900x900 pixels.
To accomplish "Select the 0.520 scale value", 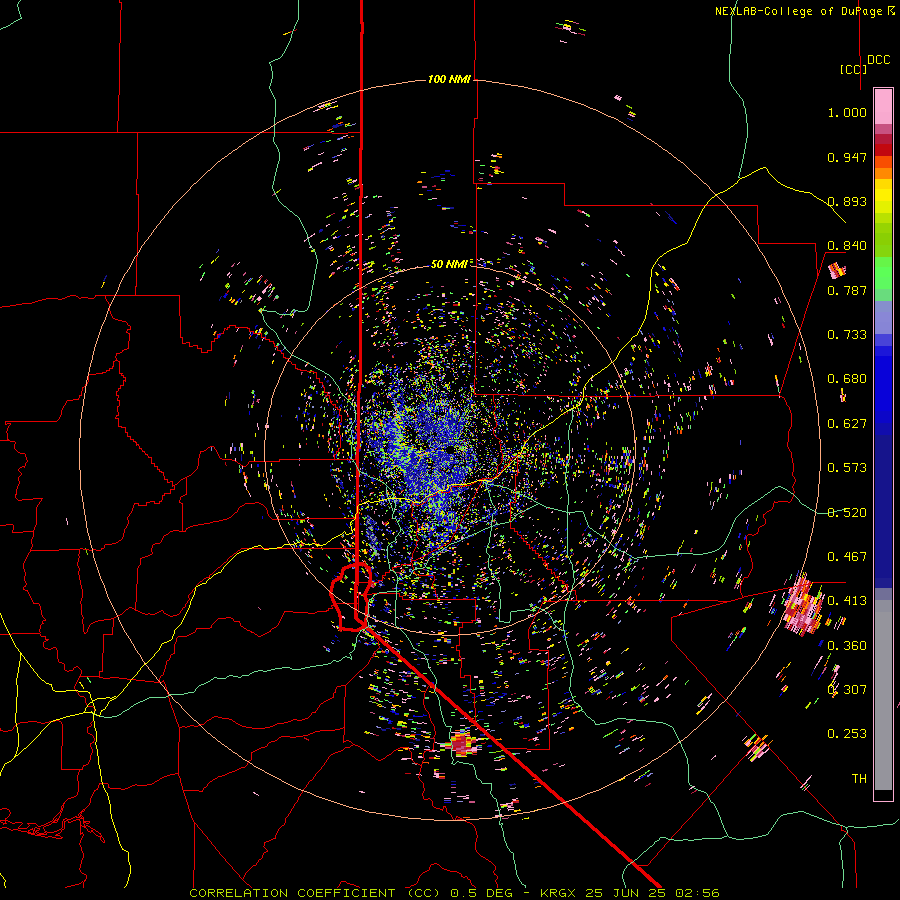I will [x=847, y=513].
